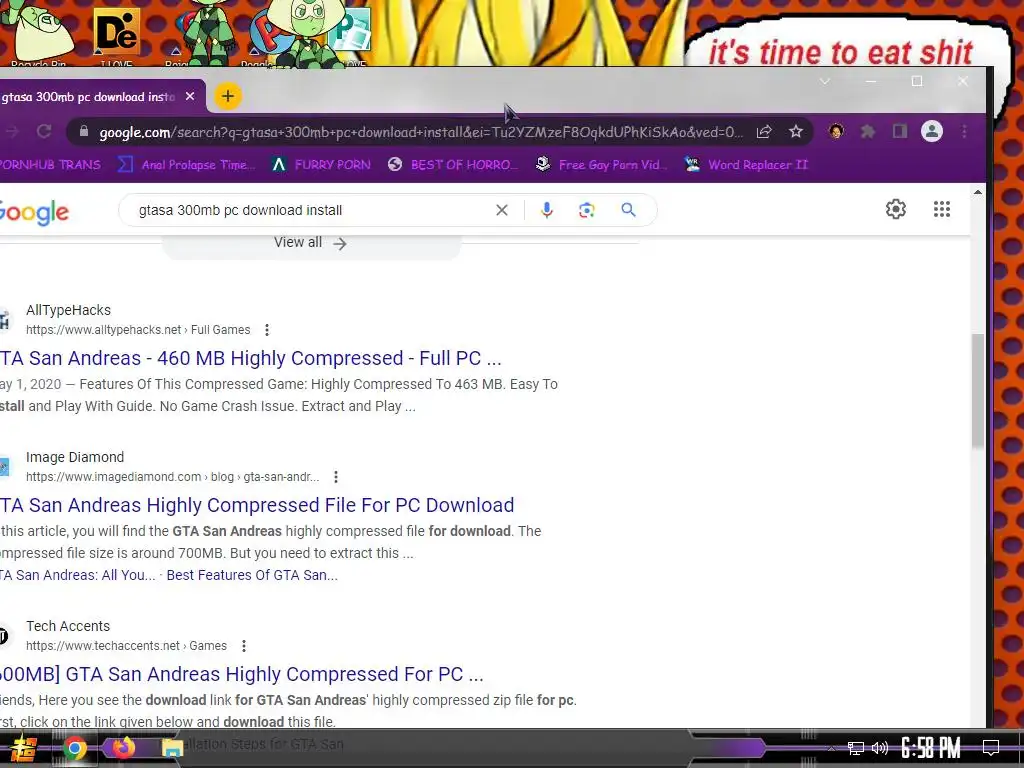Open the De desktop shortcut icon
This screenshot has width=1024, height=768.
coord(116,33)
